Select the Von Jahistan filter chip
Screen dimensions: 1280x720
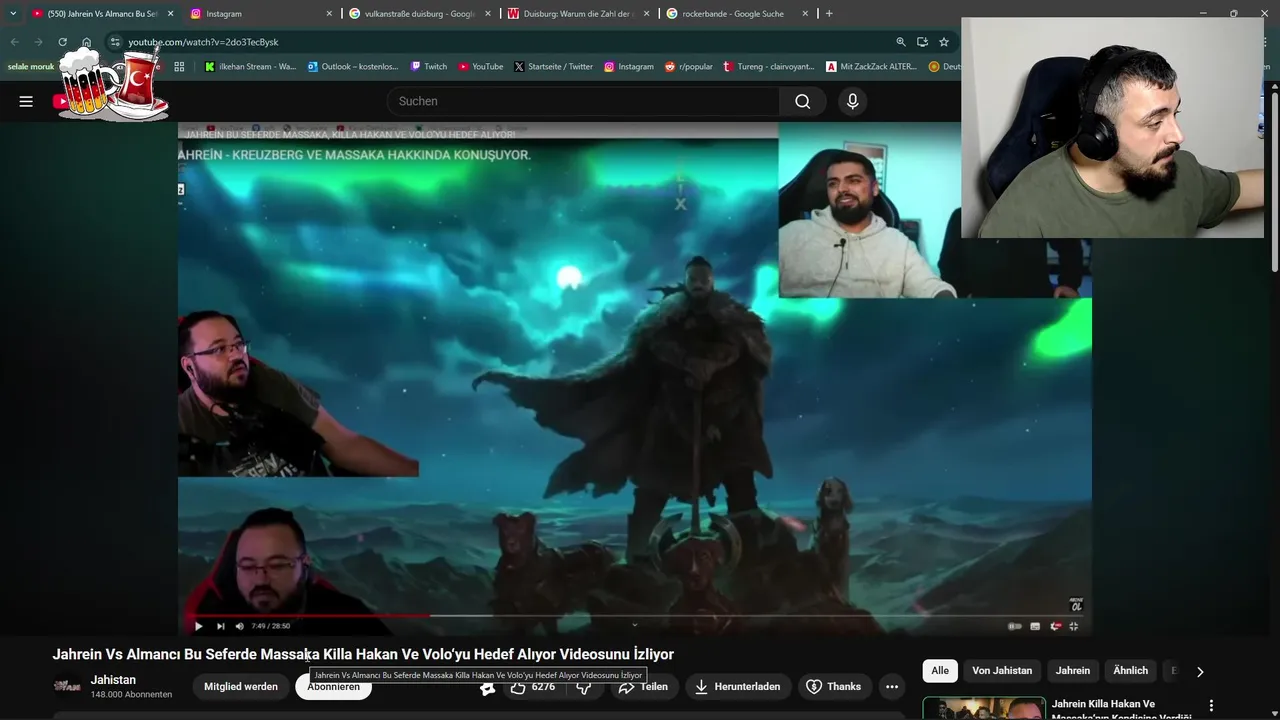tap(1002, 671)
